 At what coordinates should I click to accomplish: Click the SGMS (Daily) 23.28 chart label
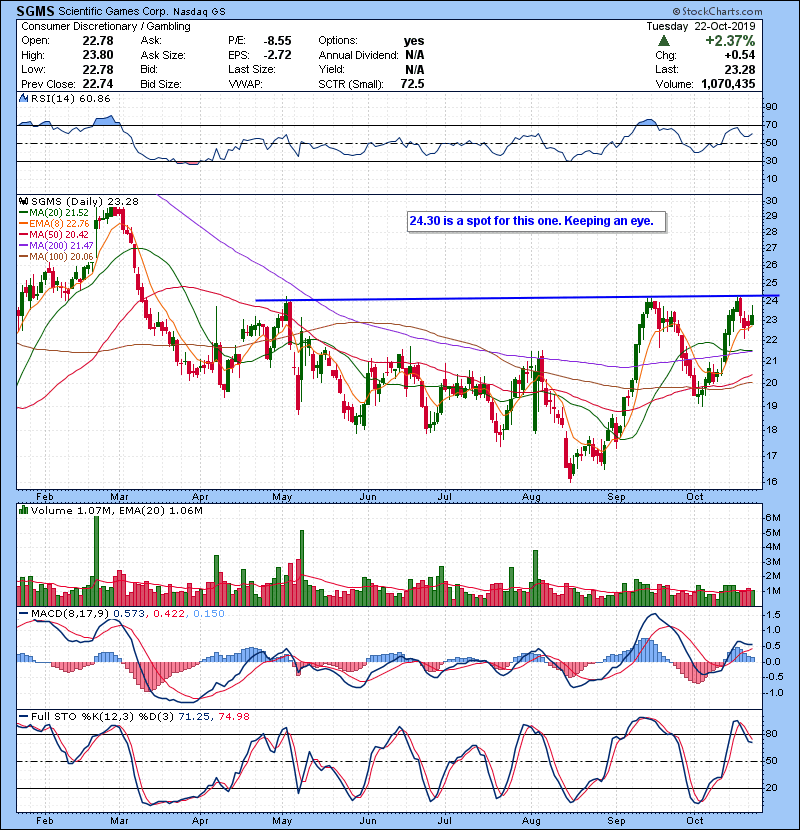pyautogui.click(x=85, y=201)
